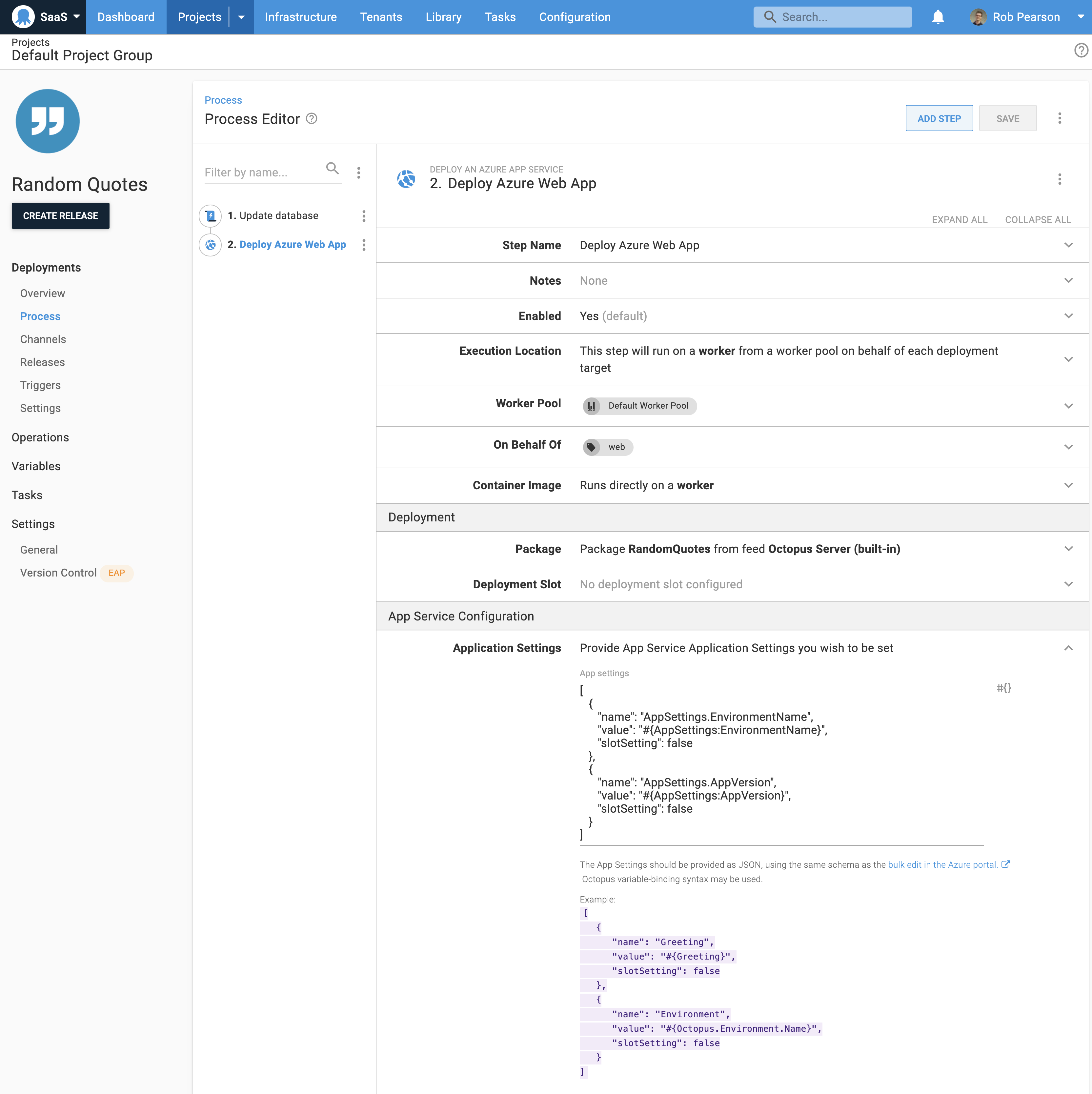
Task: Switch to the Dashboard menu item
Action: (126, 17)
